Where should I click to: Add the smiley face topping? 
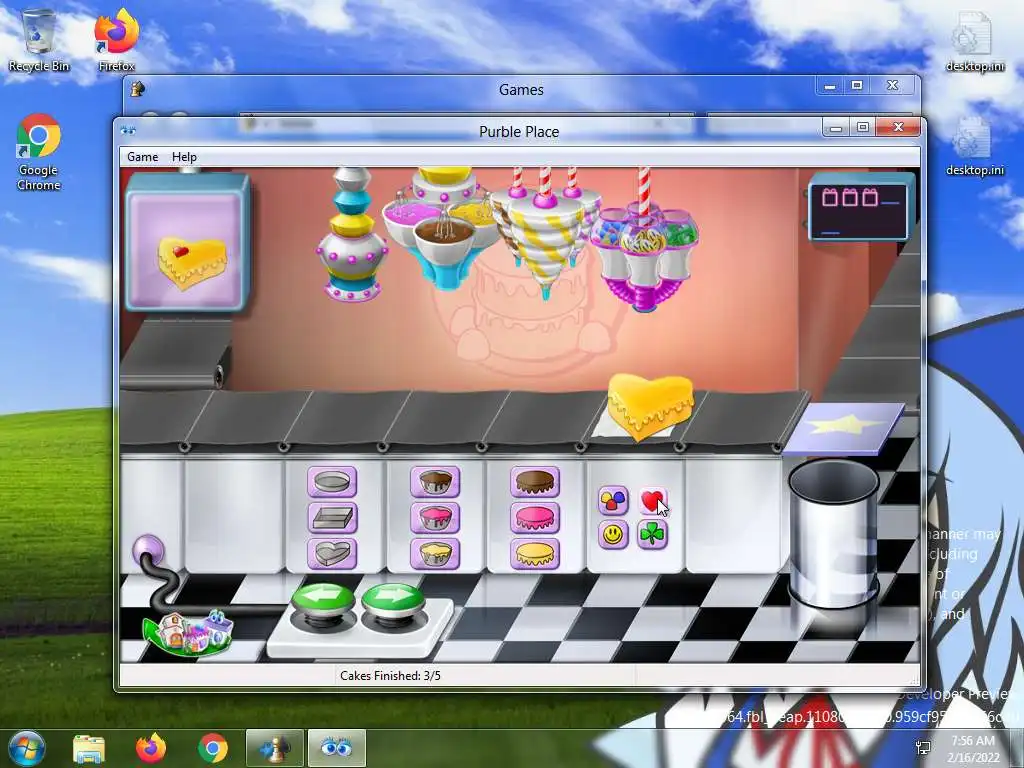click(x=613, y=535)
